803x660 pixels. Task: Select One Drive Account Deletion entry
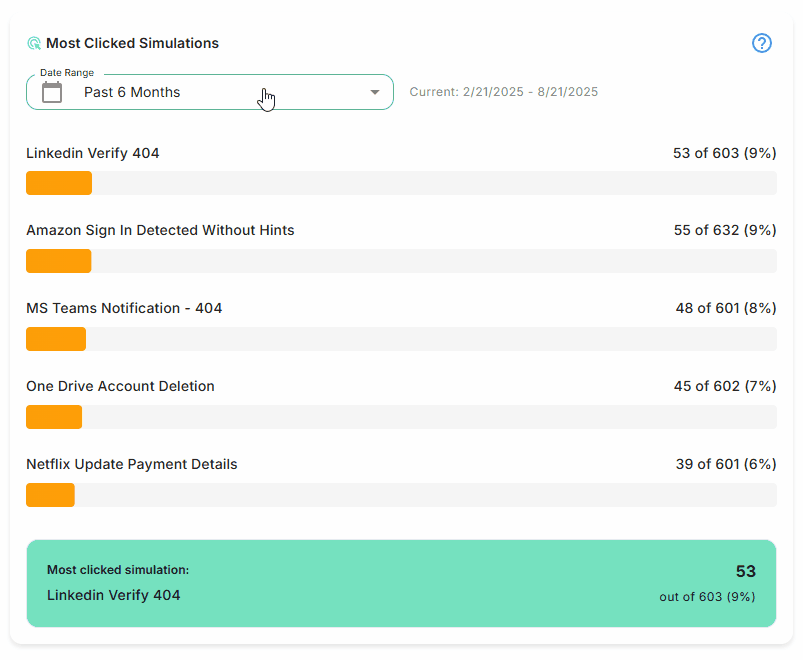[120, 386]
